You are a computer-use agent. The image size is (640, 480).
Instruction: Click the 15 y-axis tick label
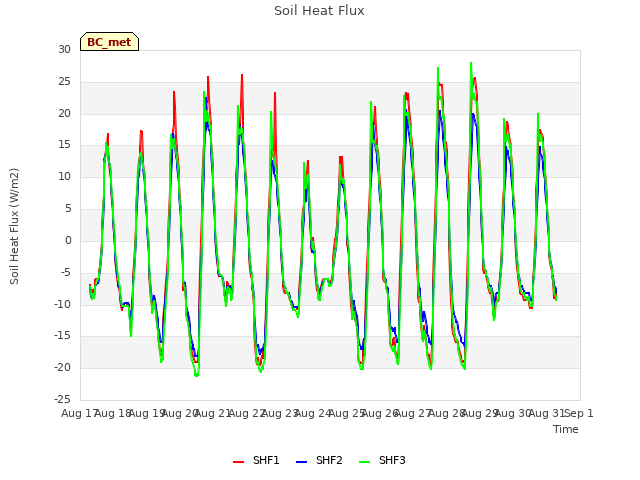pos(64,145)
